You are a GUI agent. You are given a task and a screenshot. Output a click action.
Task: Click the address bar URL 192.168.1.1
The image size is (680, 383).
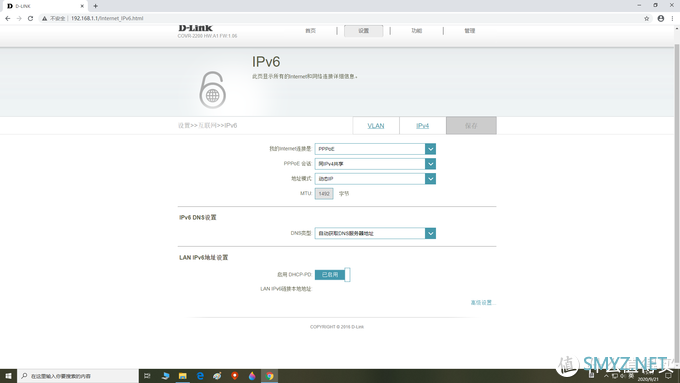[107, 18]
